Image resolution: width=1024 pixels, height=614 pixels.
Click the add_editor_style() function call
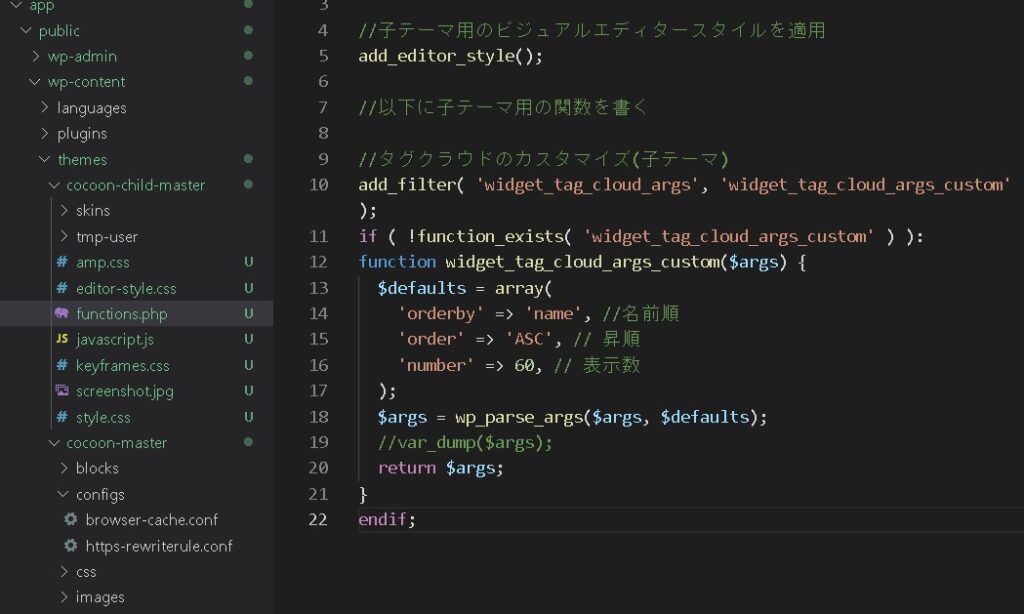(450, 56)
